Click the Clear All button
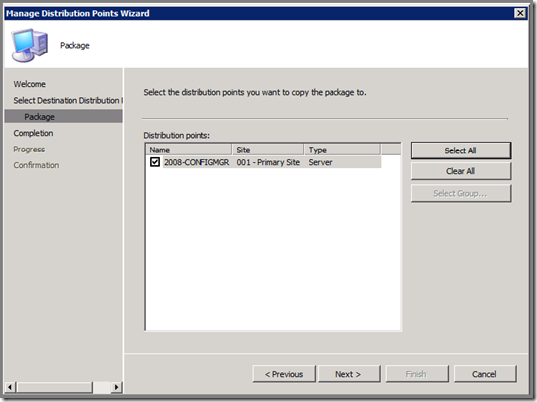Viewport: 537px width, 402px height. tap(461, 171)
